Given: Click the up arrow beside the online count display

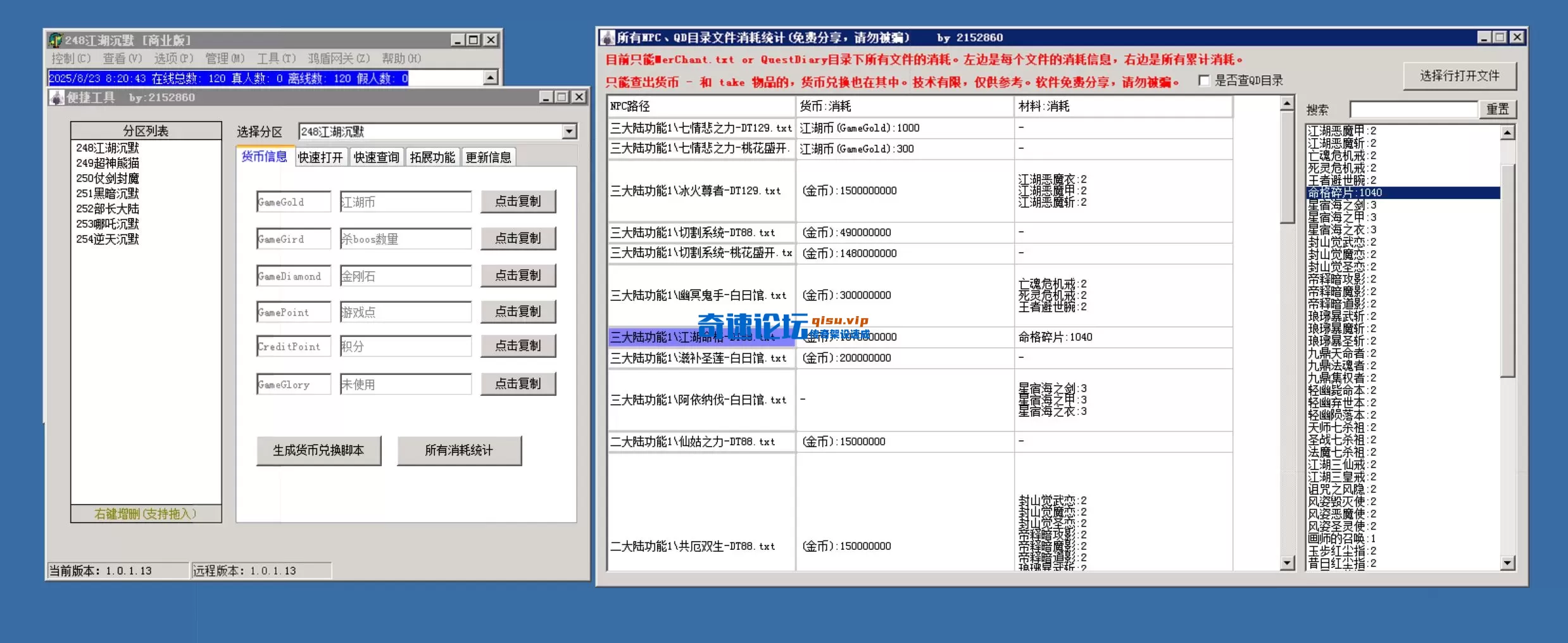Looking at the screenshot, I should [491, 78].
